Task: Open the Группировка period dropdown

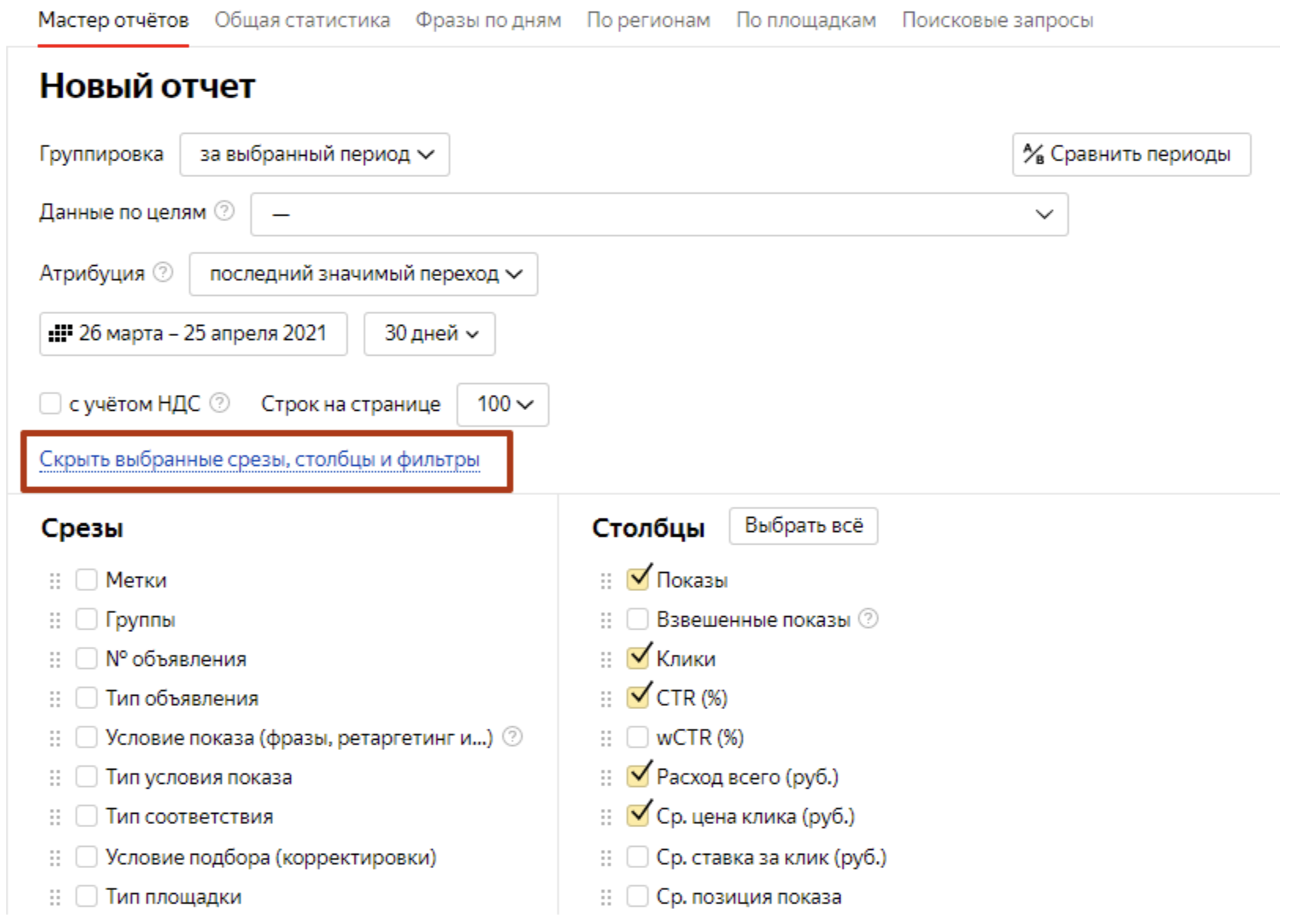Action: [x=315, y=154]
